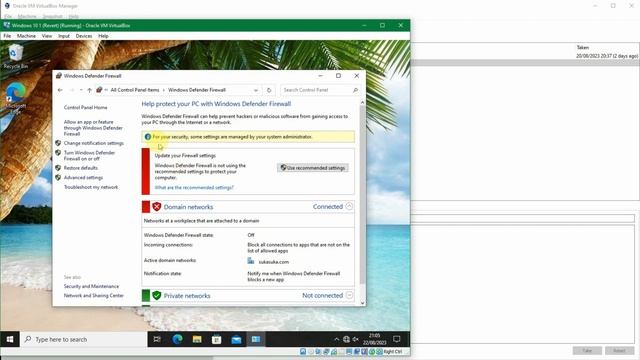The width and height of the screenshot is (640, 360).
Task: Click the optical drive indicator in VirtualBox status bar
Action: coord(311,351)
